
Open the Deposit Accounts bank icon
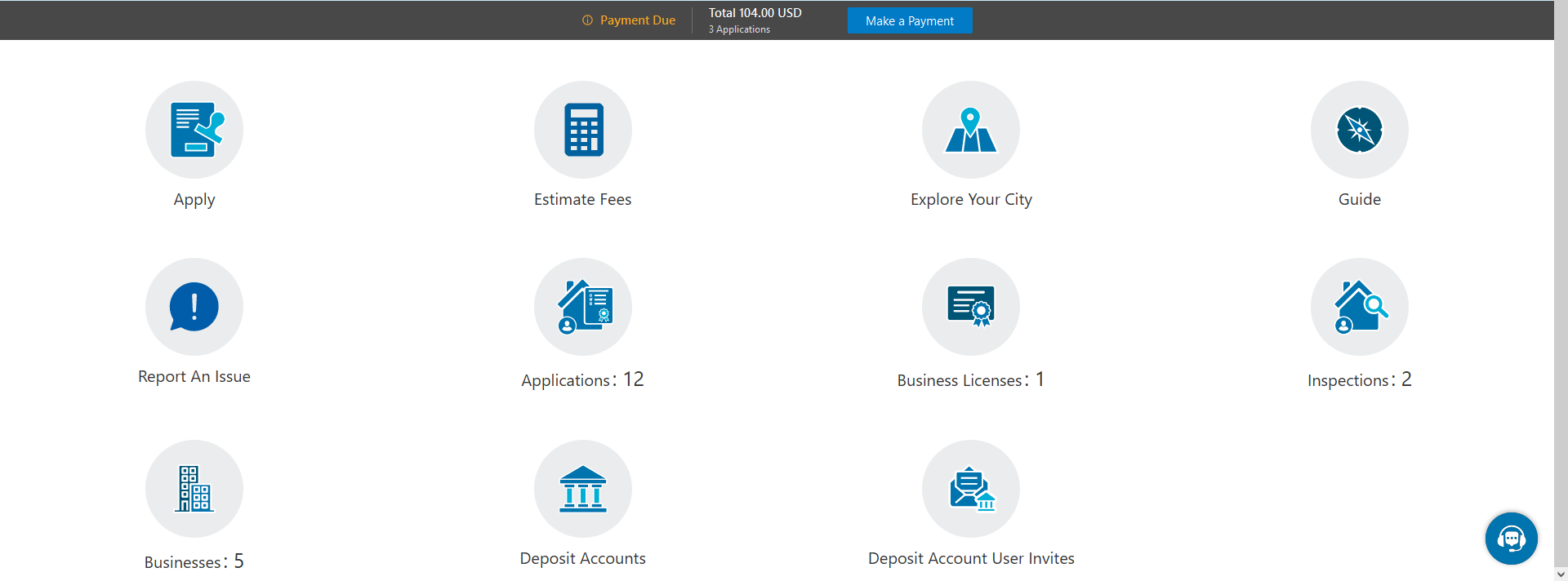click(583, 489)
